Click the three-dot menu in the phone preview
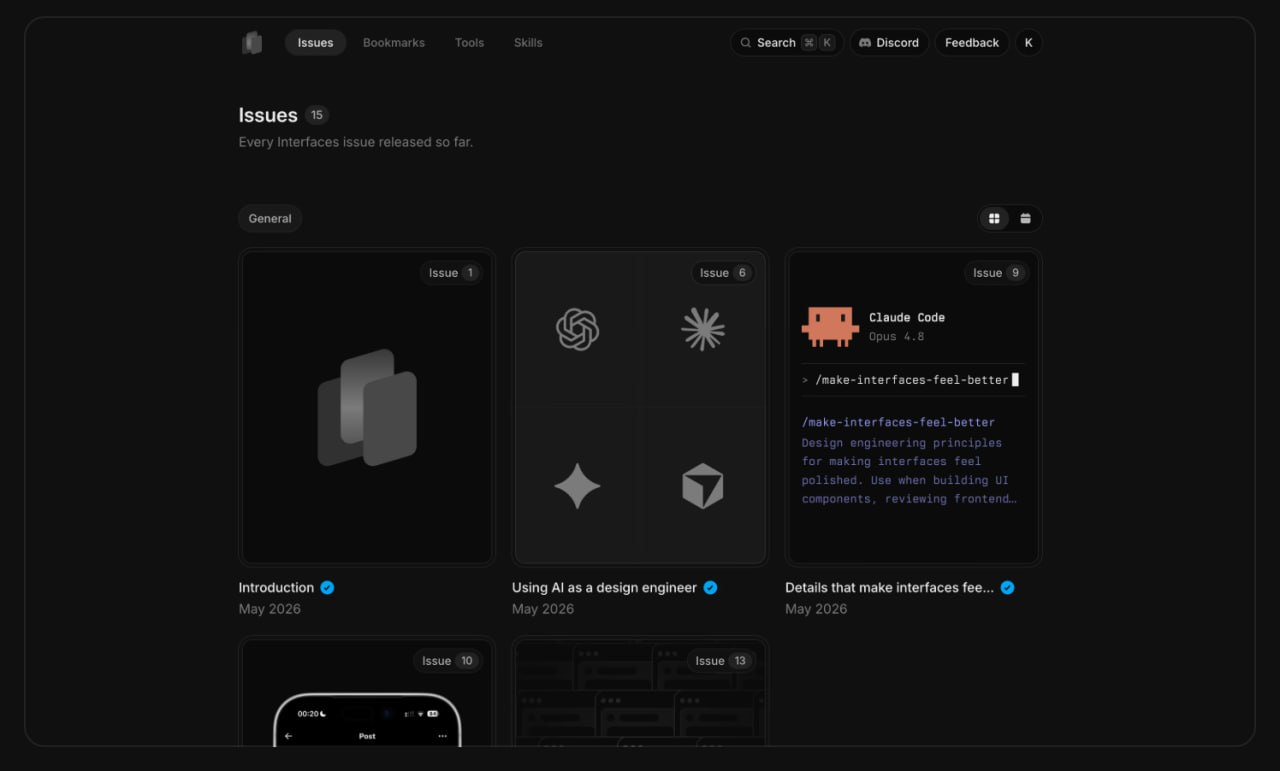 click(x=442, y=736)
